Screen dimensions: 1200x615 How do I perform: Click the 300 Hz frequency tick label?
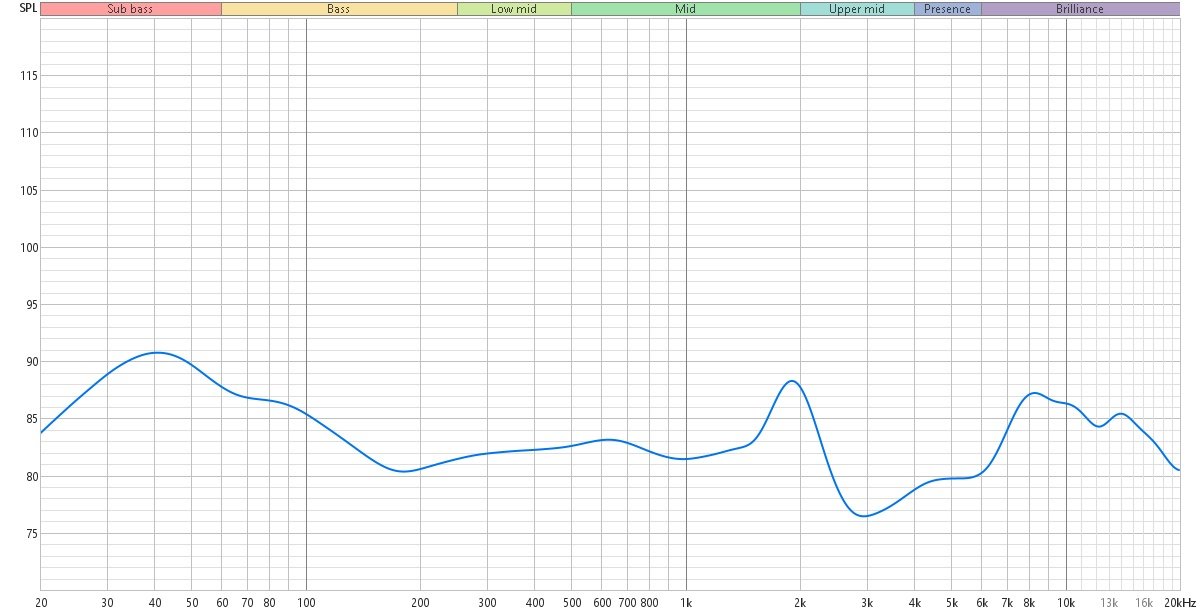[487, 603]
